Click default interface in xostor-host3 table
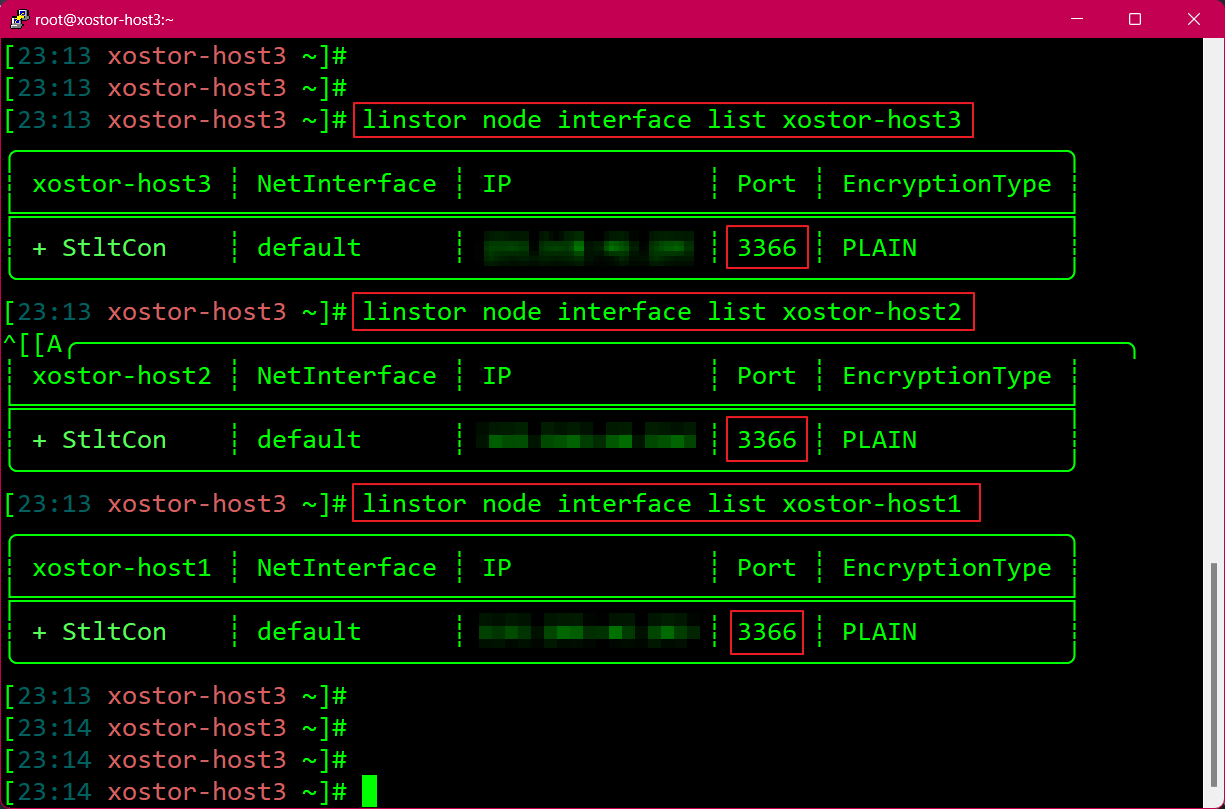 [x=309, y=248]
